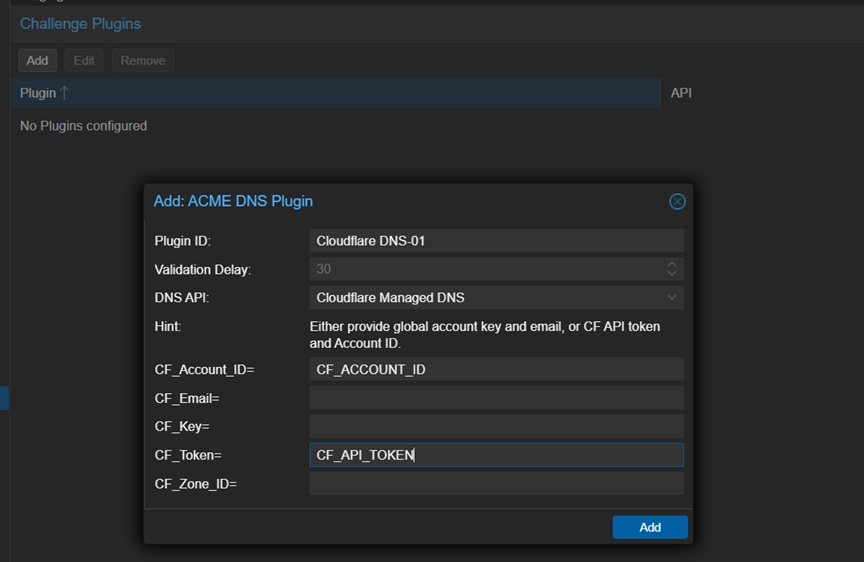Click the Add button in Challenge Plugins toolbar
Image resolution: width=864 pixels, height=562 pixels.
click(37, 61)
